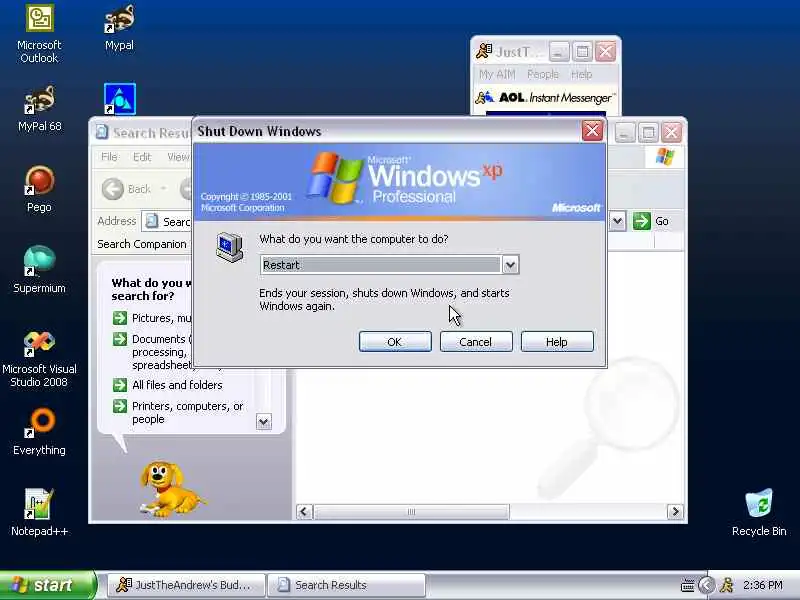Click the horizontal scrollbar thumb in results pane
This screenshot has width=800, height=600.
[411, 512]
